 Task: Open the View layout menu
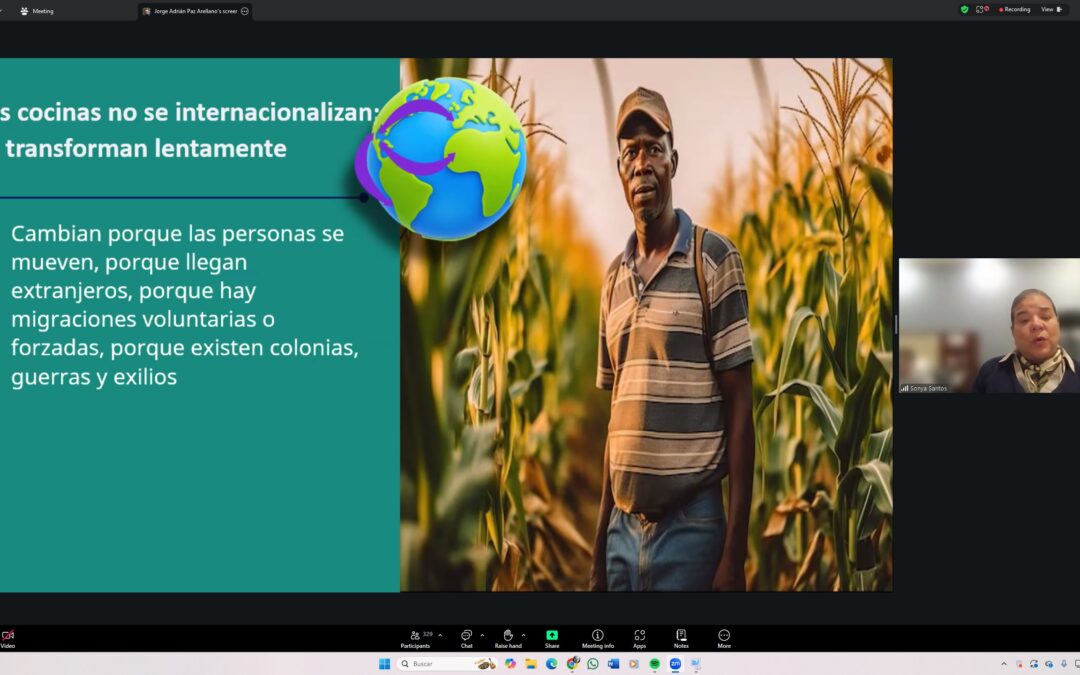pyautogui.click(x=1051, y=9)
